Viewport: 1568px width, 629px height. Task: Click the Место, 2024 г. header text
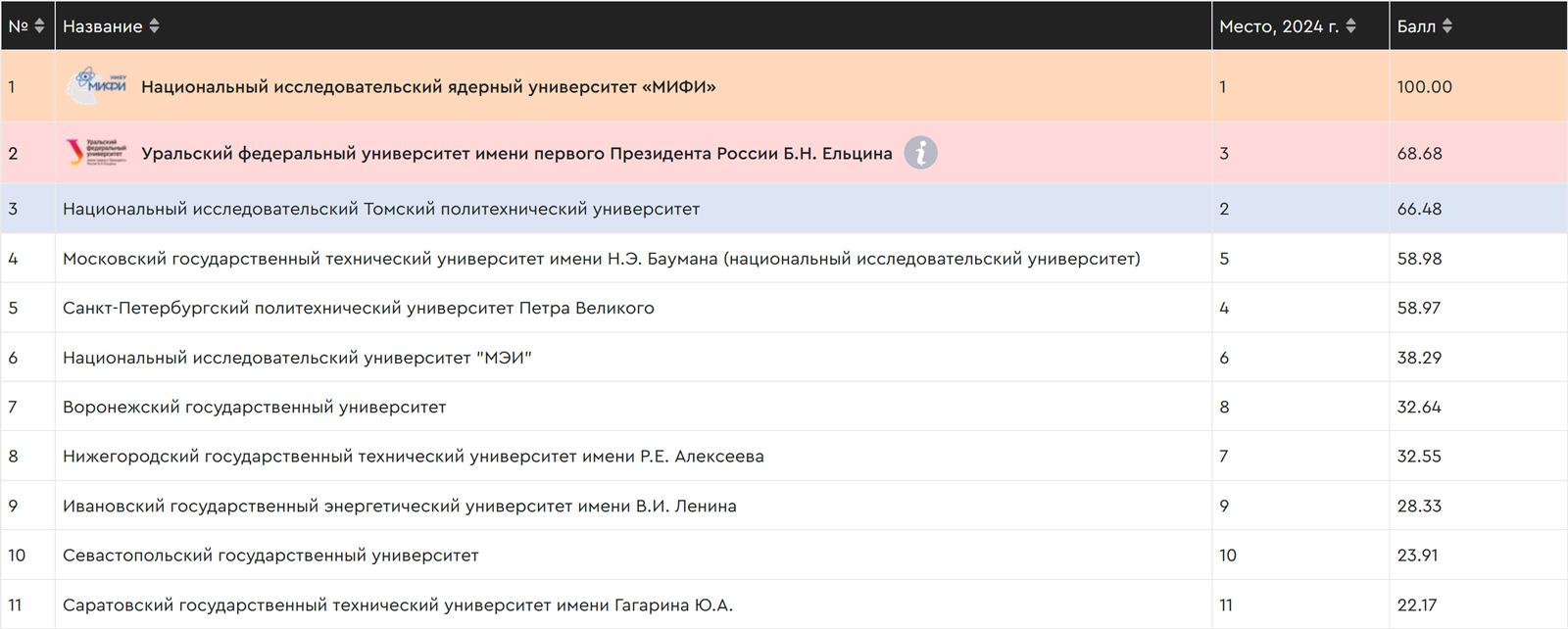(x=1279, y=26)
